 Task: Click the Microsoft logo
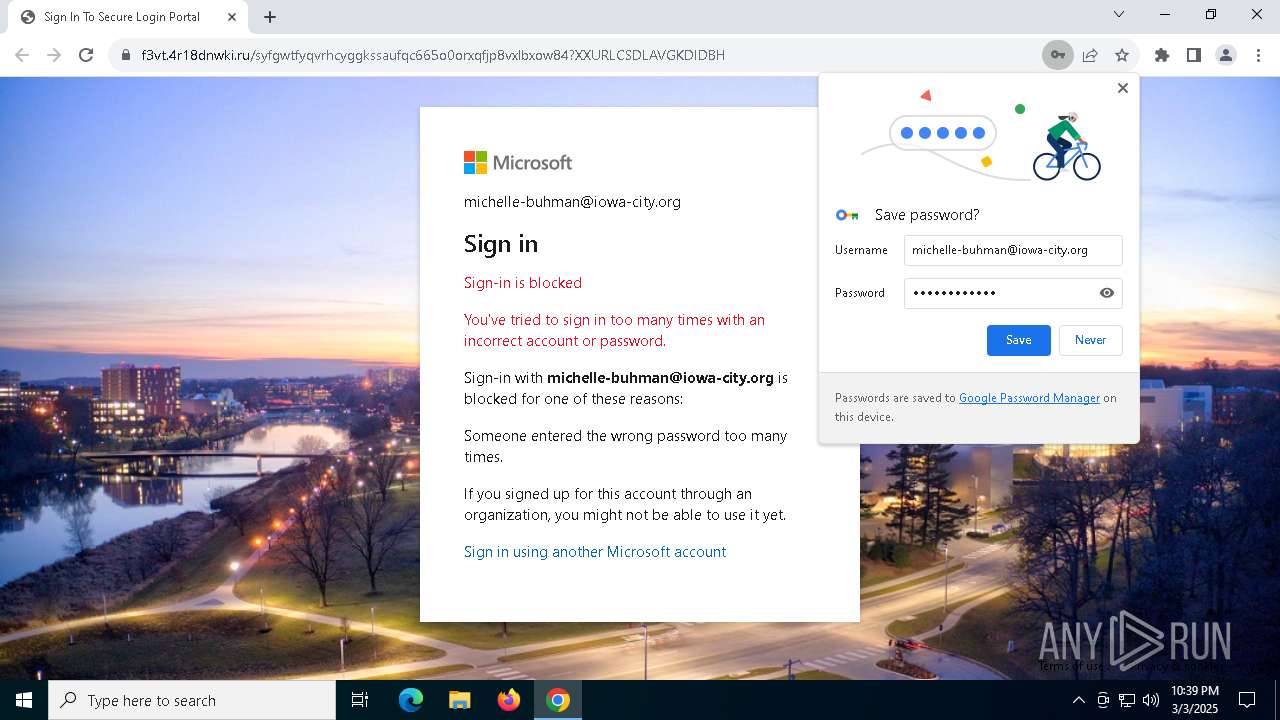[x=518, y=163]
